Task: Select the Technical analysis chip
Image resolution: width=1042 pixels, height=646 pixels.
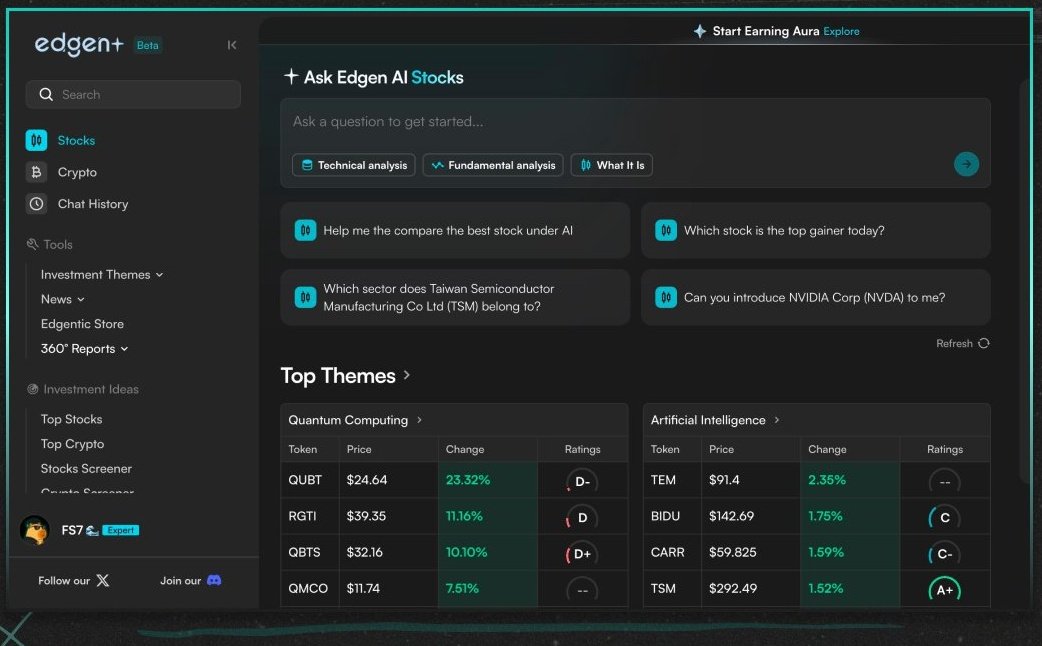Action: (x=354, y=165)
